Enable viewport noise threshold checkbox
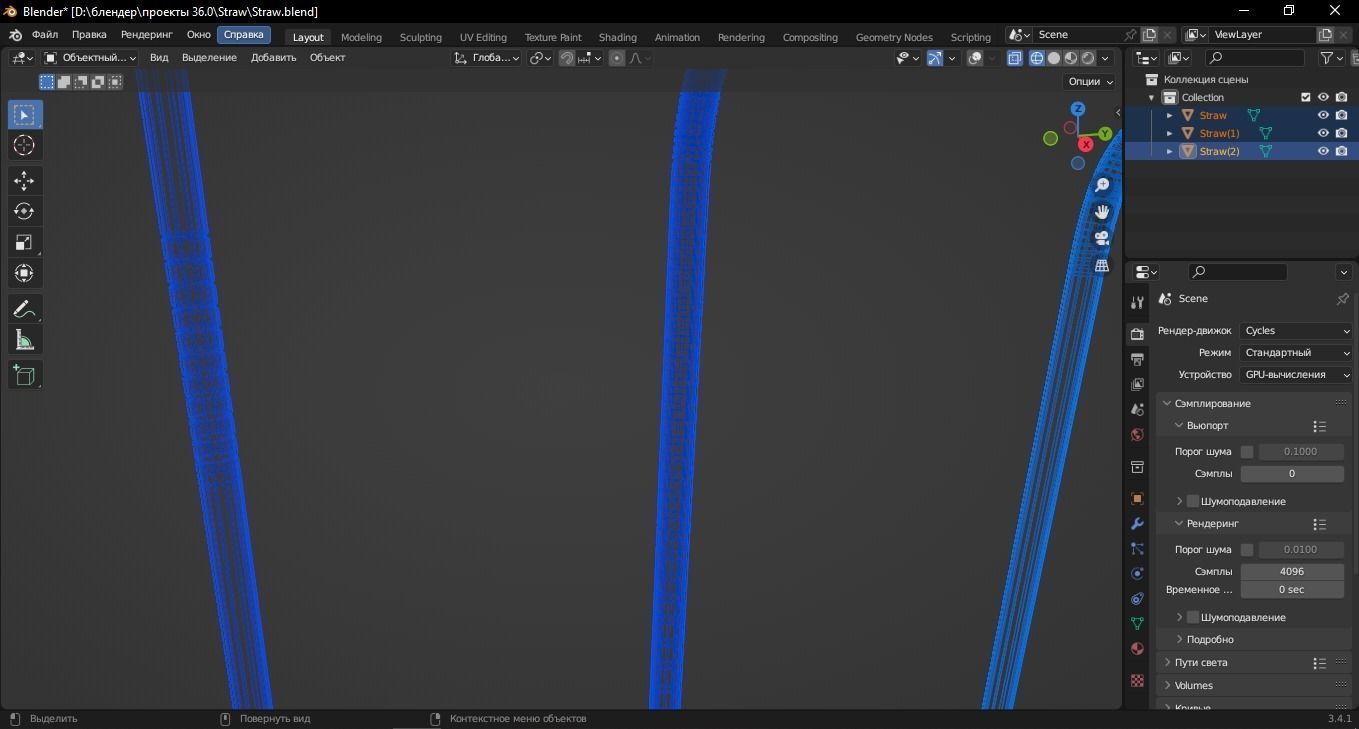 pos(1247,452)
